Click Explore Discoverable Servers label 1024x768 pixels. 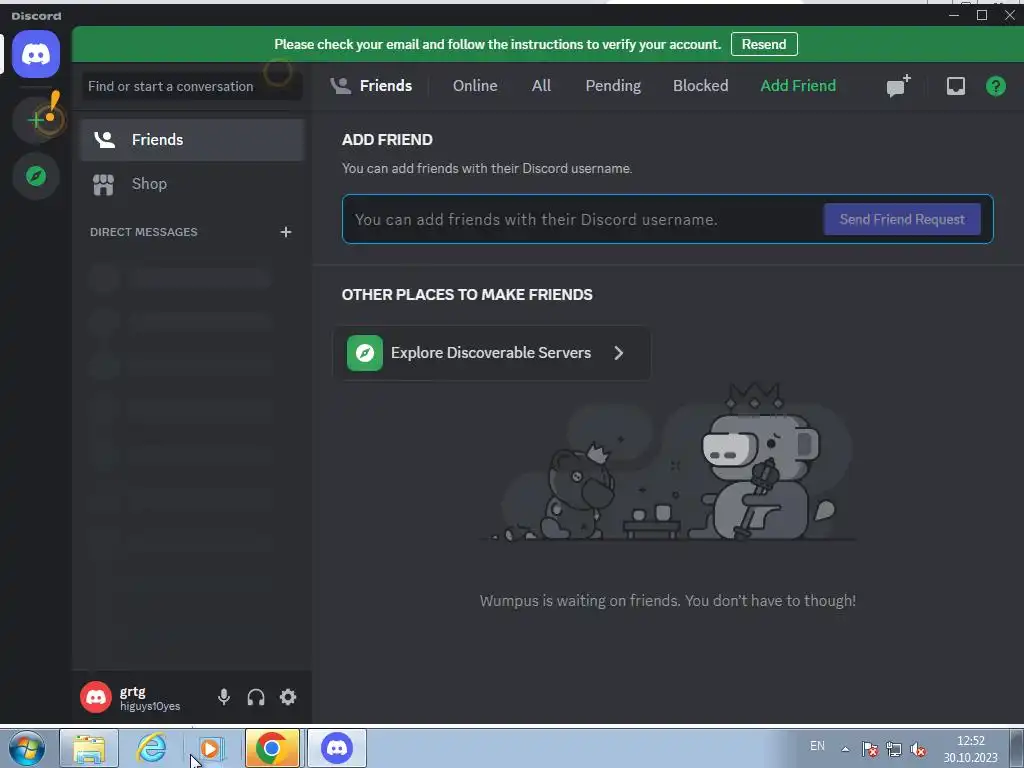(491, 353)
